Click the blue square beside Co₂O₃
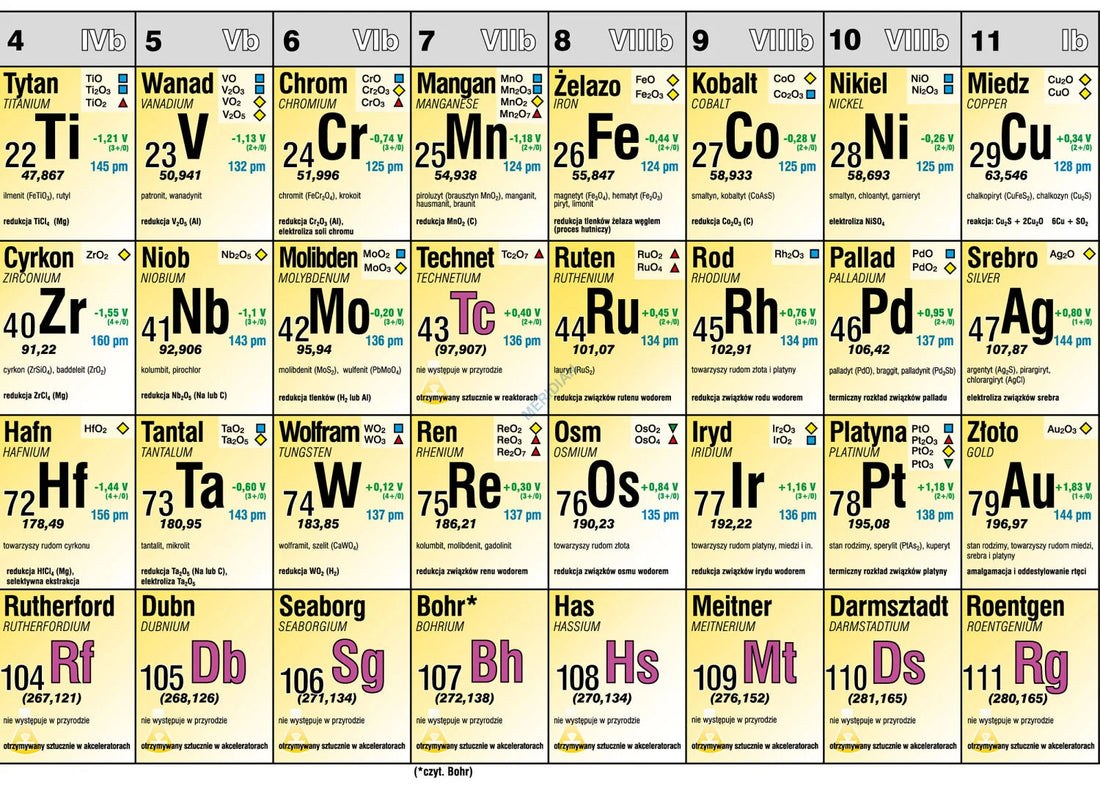The width and height of the screenshot is (1100, 785). (x=811, y=94)
